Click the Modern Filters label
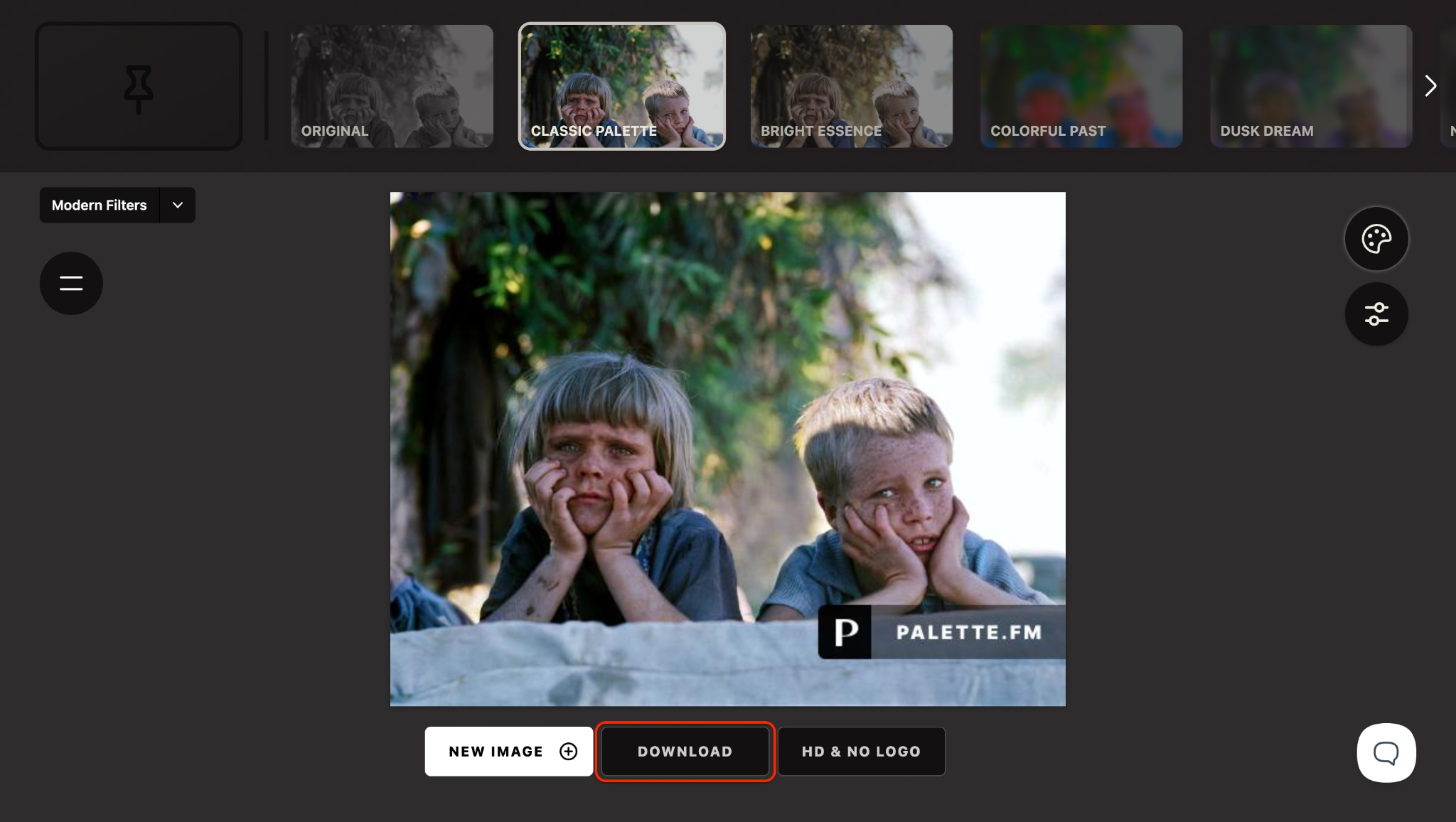The width and height of the screenshot is (1456, 822). 100,205
